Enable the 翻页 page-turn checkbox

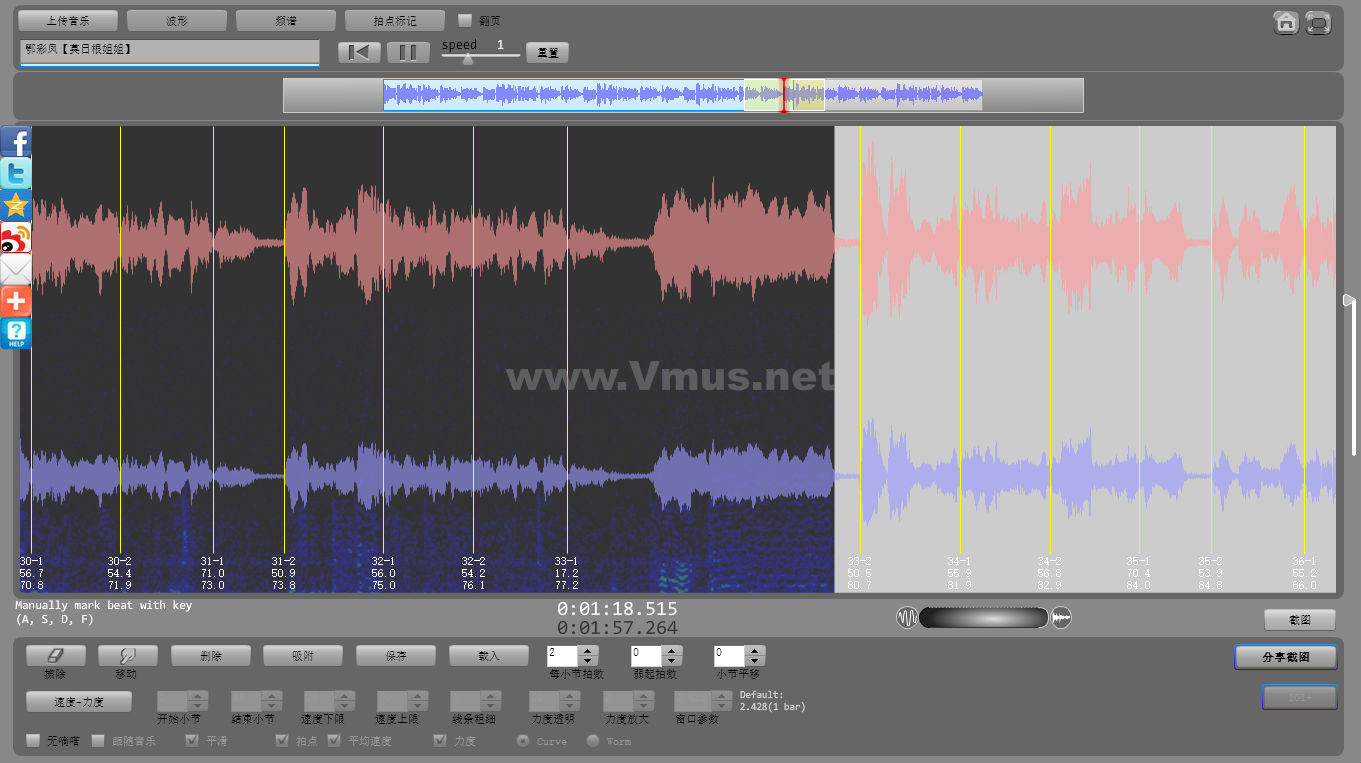(x=465, y=20)
